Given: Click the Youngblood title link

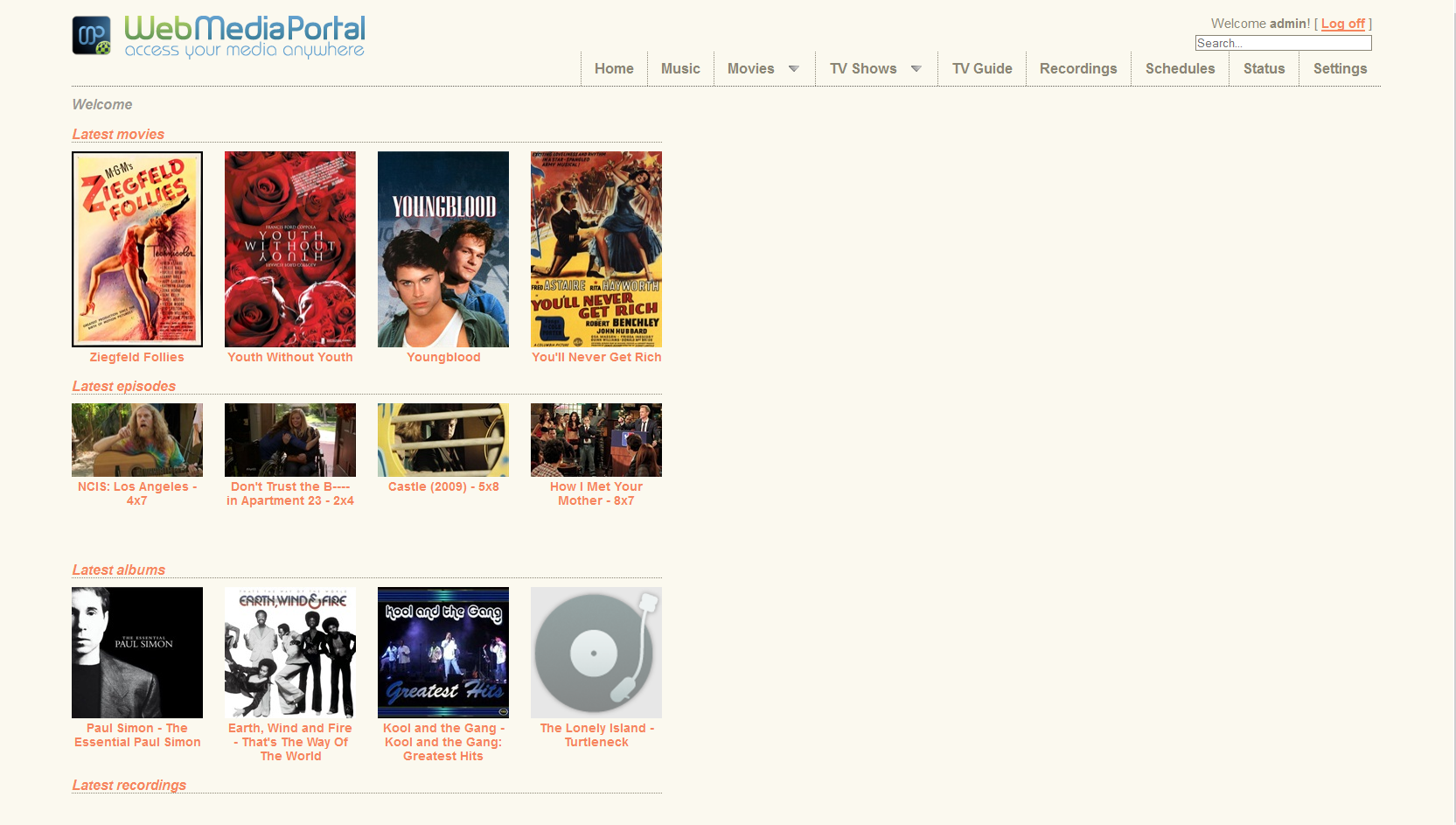Looking at the screenshot, I should tap(443, 357).
